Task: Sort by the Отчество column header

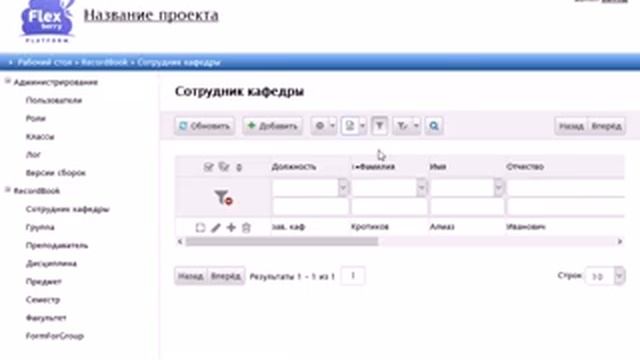Action: click(x=525, y=167)
